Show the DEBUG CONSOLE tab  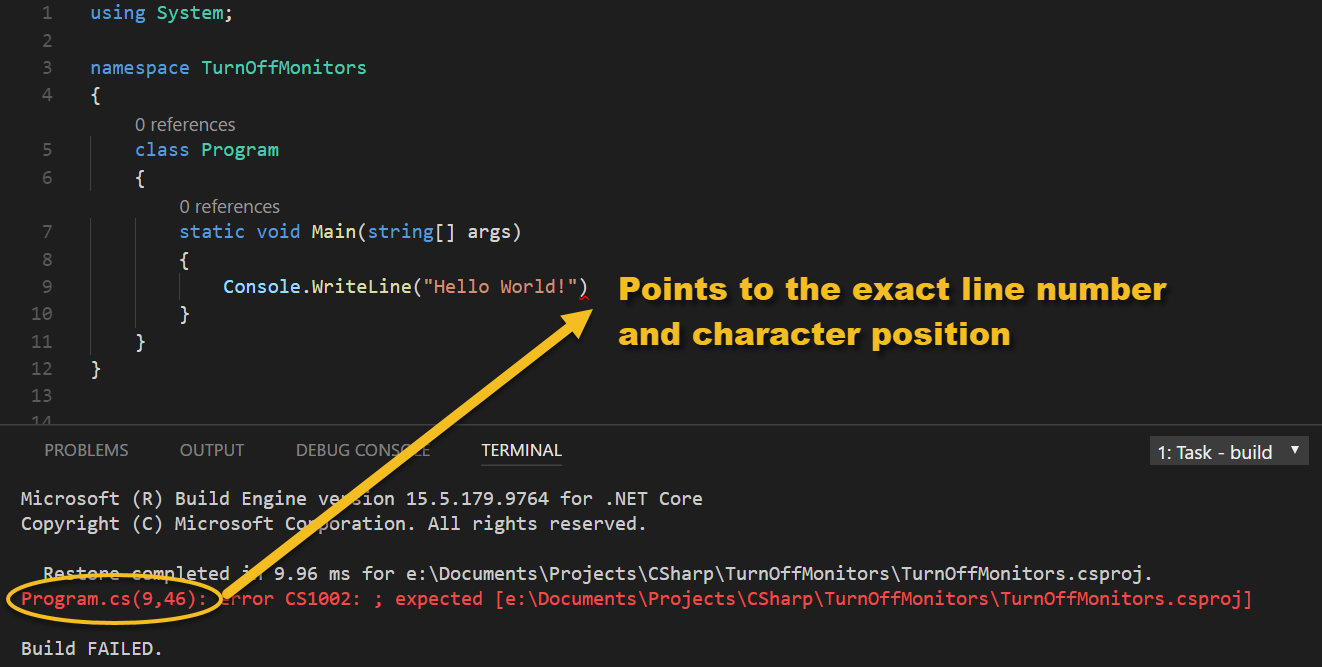(362, 450)
